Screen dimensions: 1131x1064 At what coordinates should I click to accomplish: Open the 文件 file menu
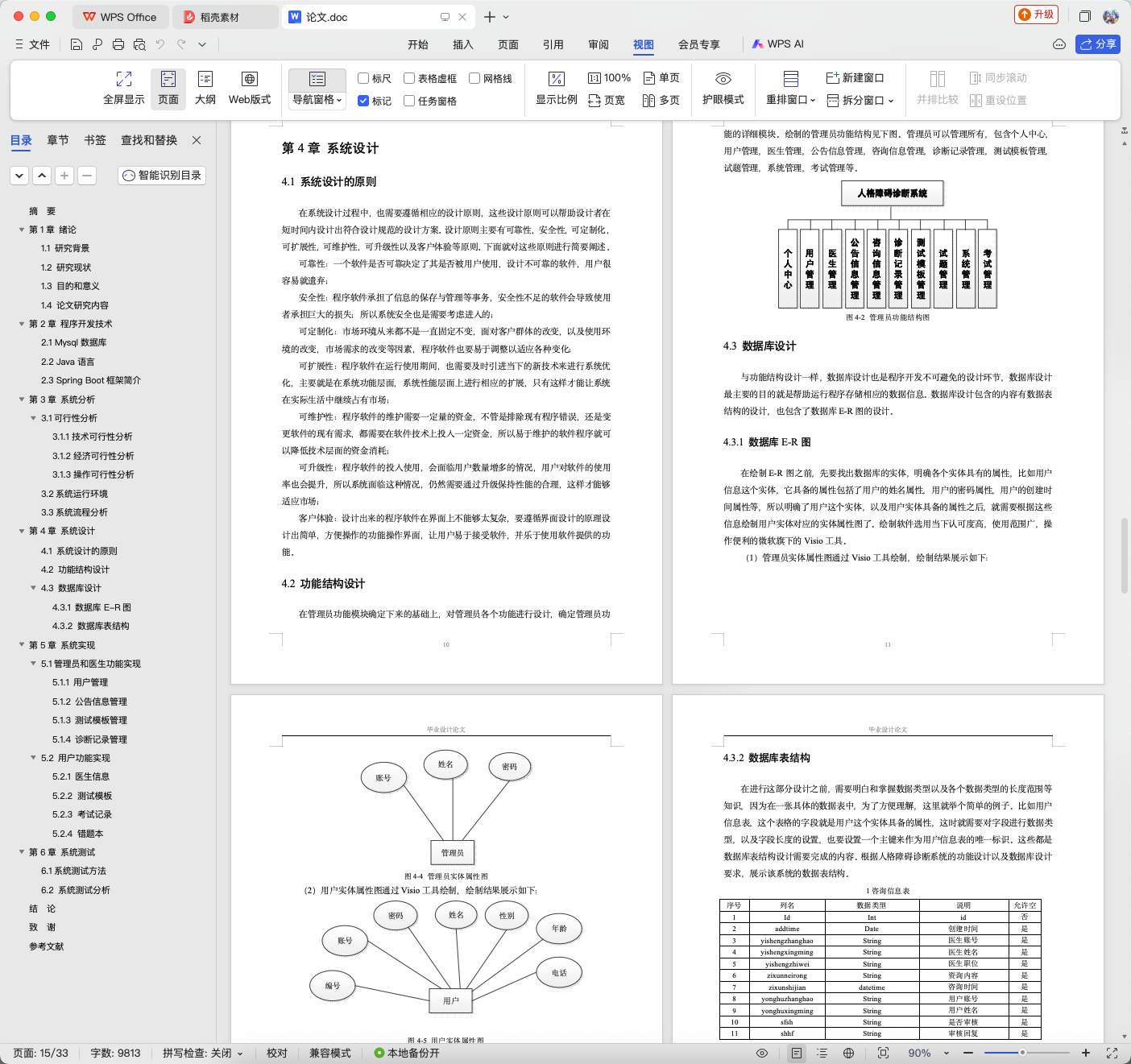pos(32,44)
